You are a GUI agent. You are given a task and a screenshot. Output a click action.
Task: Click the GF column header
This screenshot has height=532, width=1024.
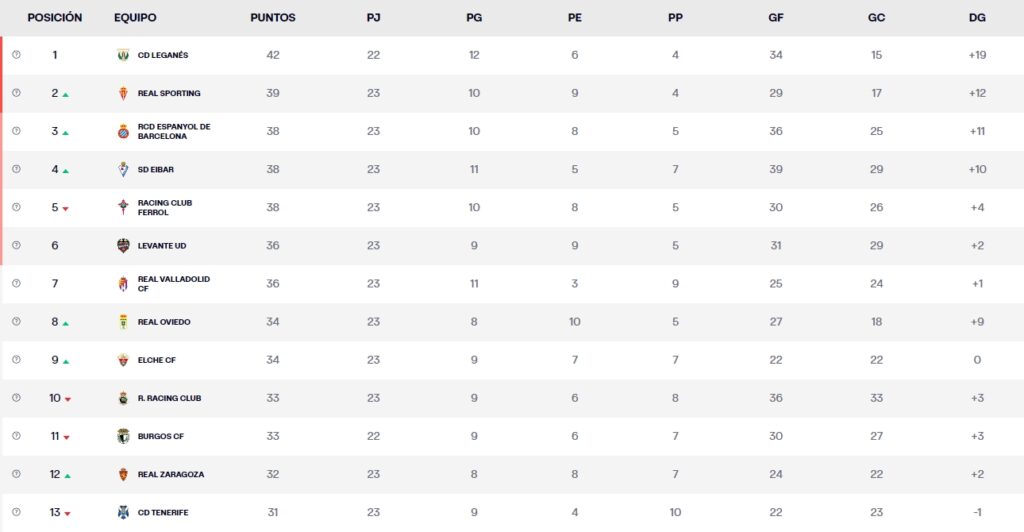(x=776, y=18)
